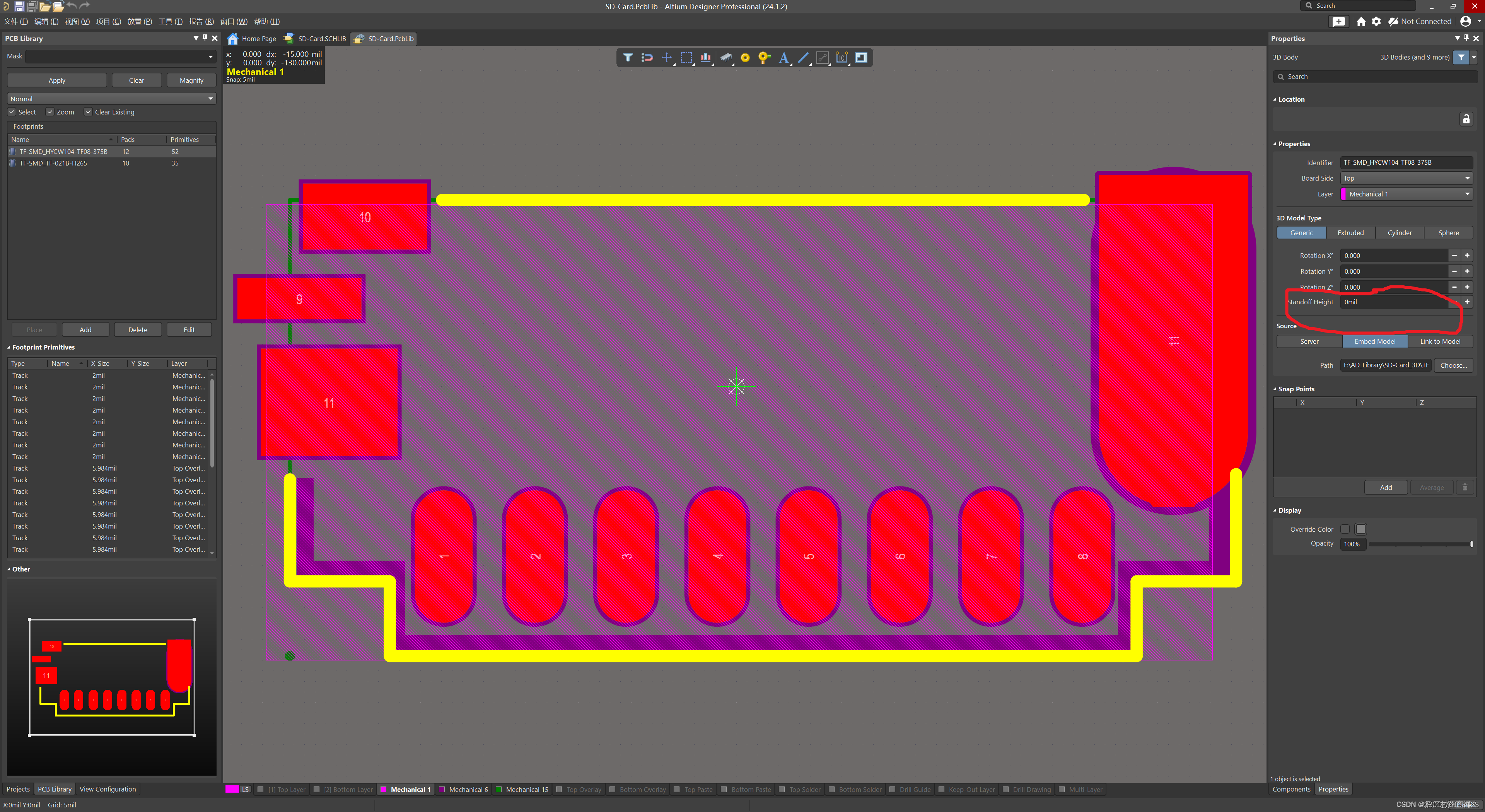Click the lock icon in Location section
This screenshot has height=812, width=1485.
click(1466, 119)
